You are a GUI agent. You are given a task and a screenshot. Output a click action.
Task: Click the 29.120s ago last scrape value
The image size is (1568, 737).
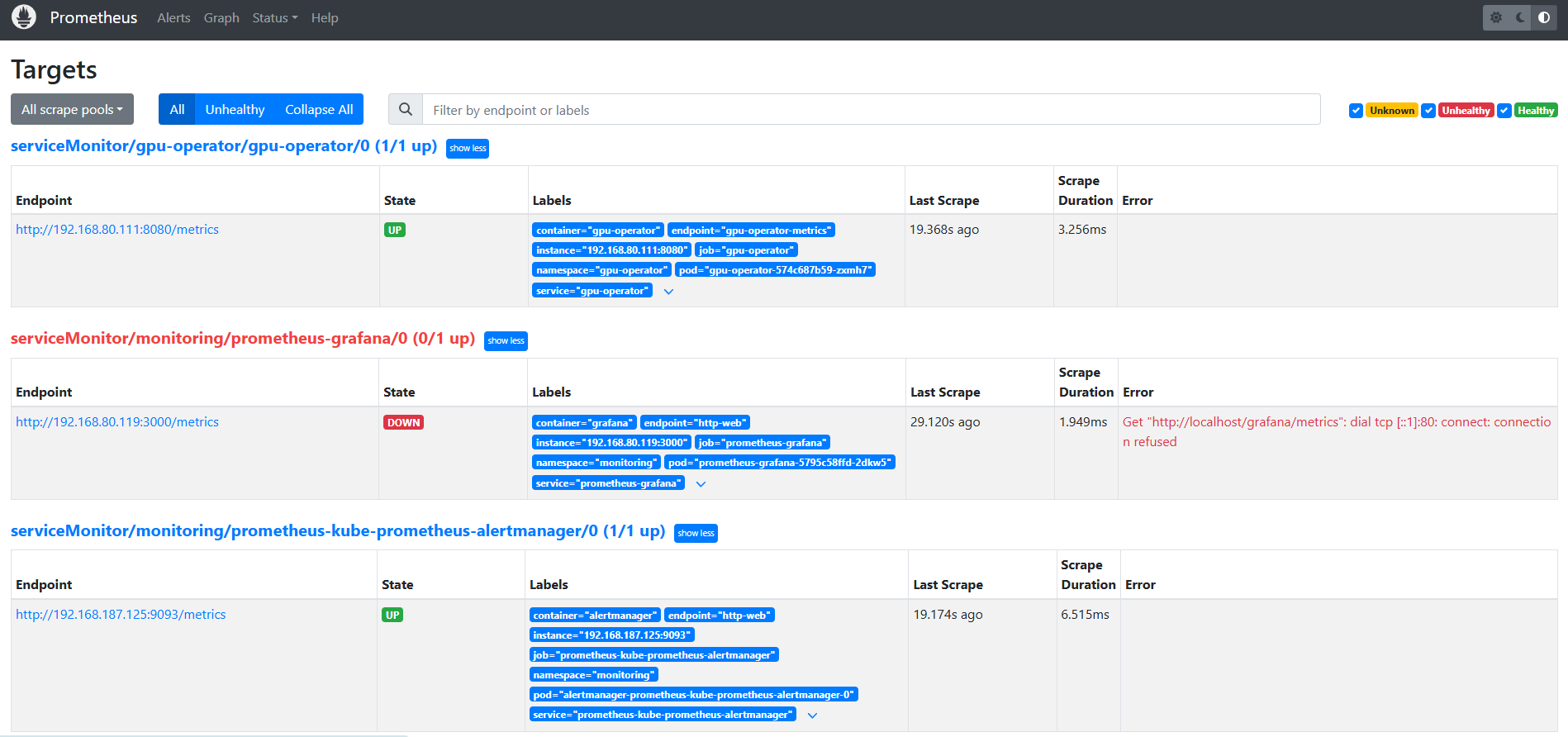[x=945, y=422]
